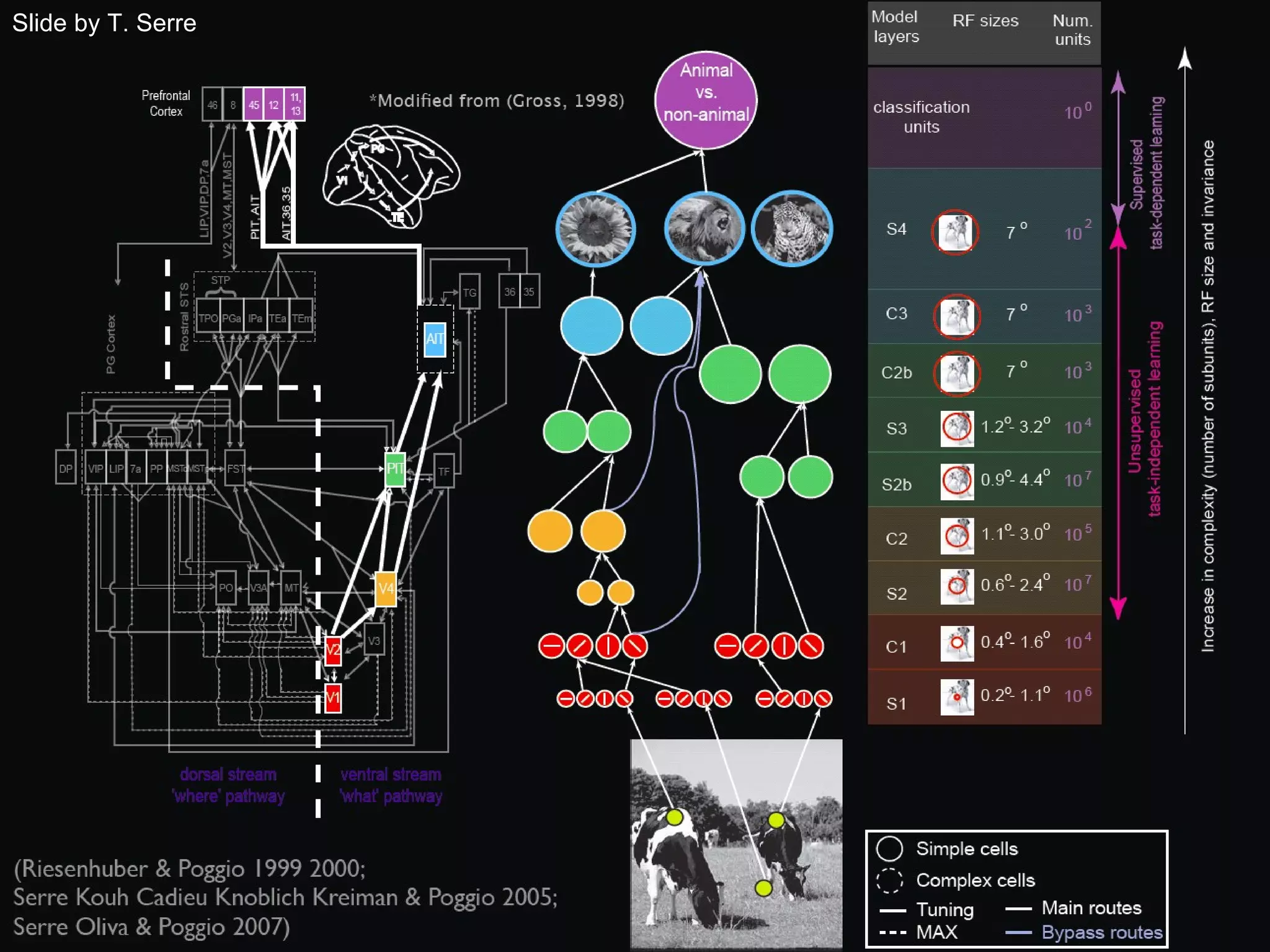Click the green PIT box
1270x952 pixels.
pyautogui.click(x=395, y=469)
